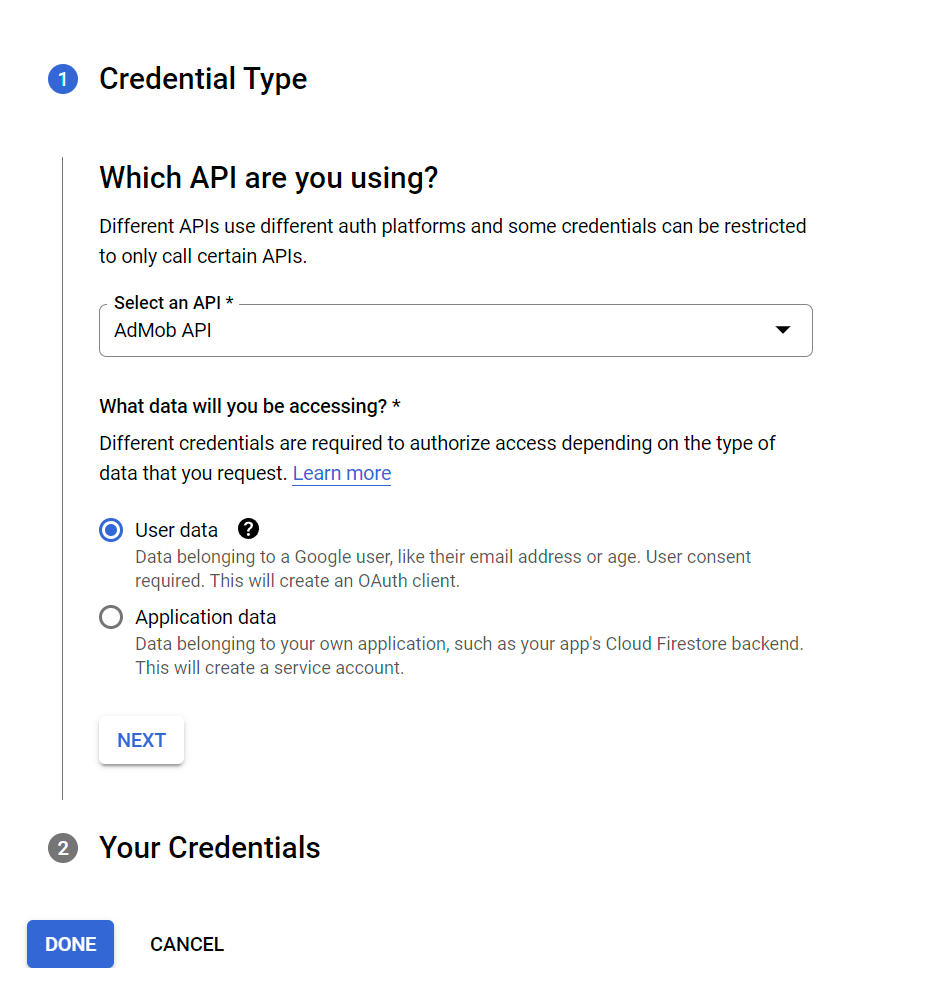The width and height of the screenshot is (938, 983).
Task: Click the Cloud Firestore backend highlighted text
Action: [x=700, y=643]
